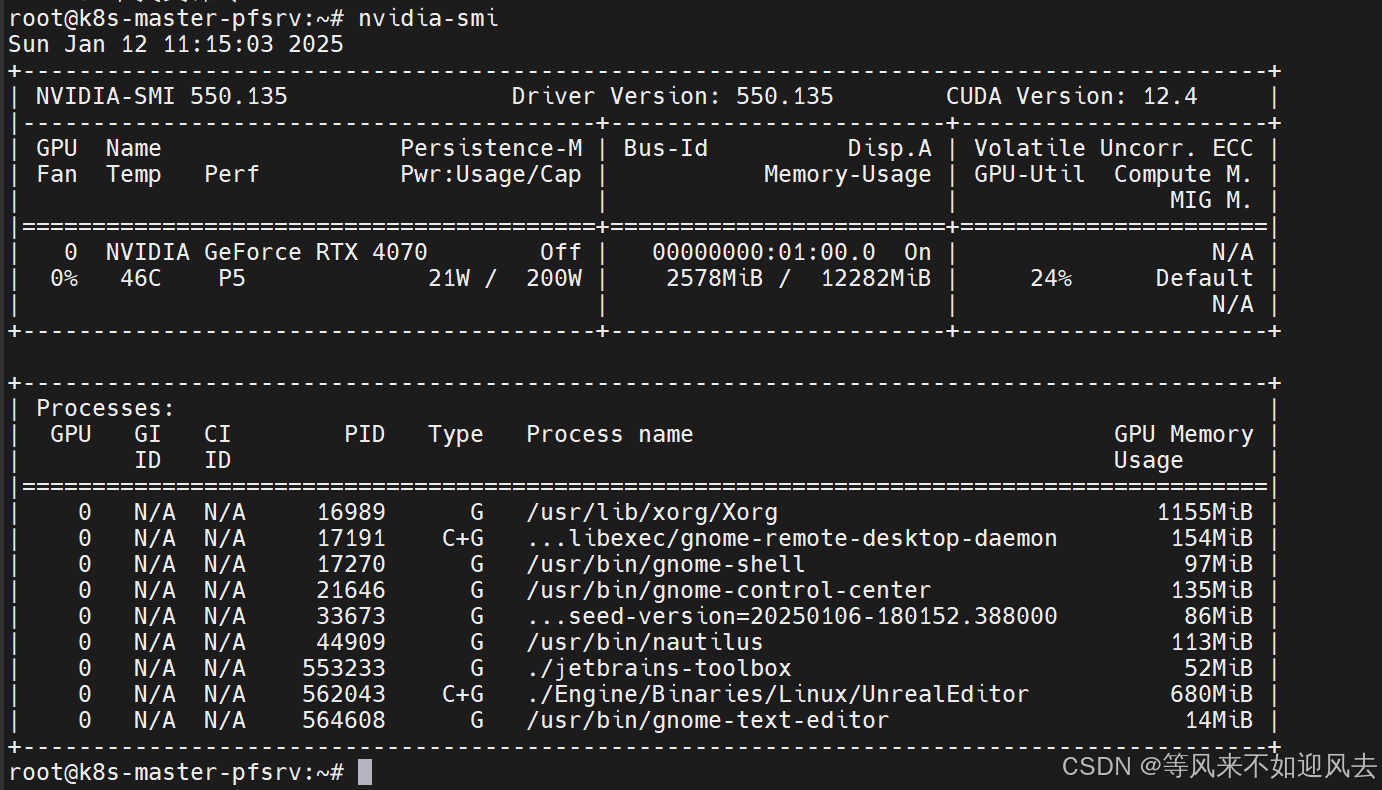The image size is (1382, 790).
Task: Select PID 44909
Action: coord(351,642)
